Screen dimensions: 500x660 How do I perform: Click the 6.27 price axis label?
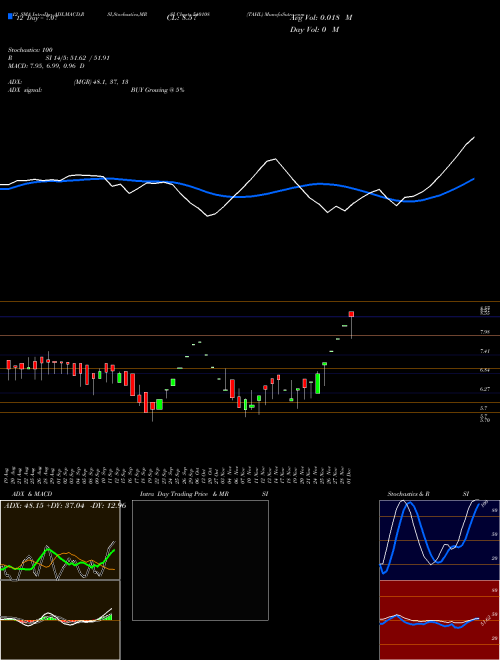[x=484, y=389]
